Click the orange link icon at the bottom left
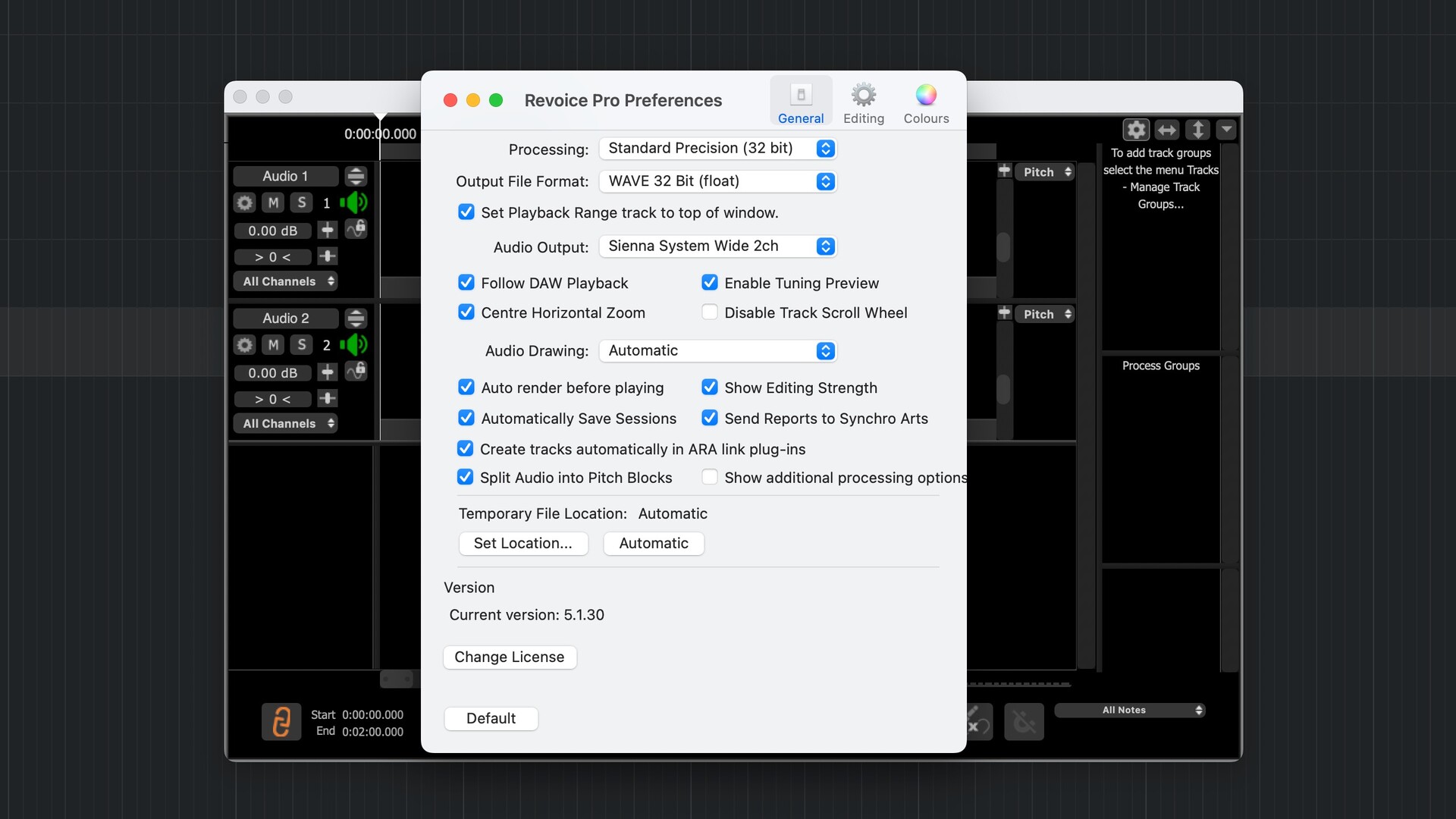Image resolution: width=1456 pixels, height=819 pixels. coord(281,721)
